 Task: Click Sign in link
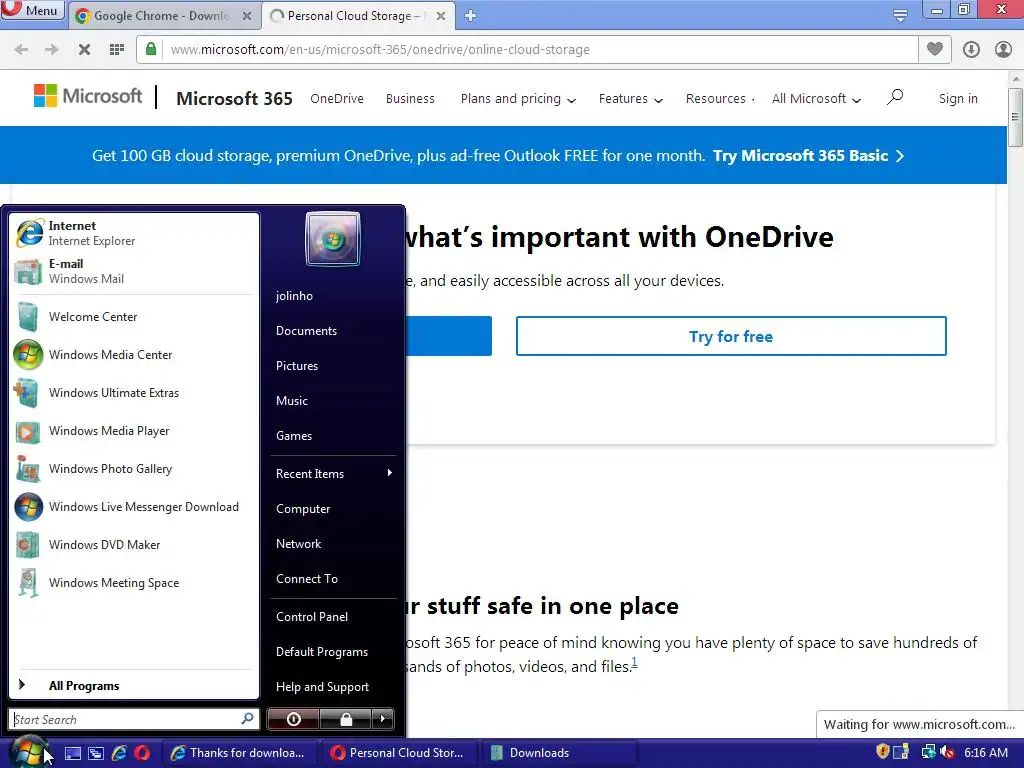(x=958, y=99)
